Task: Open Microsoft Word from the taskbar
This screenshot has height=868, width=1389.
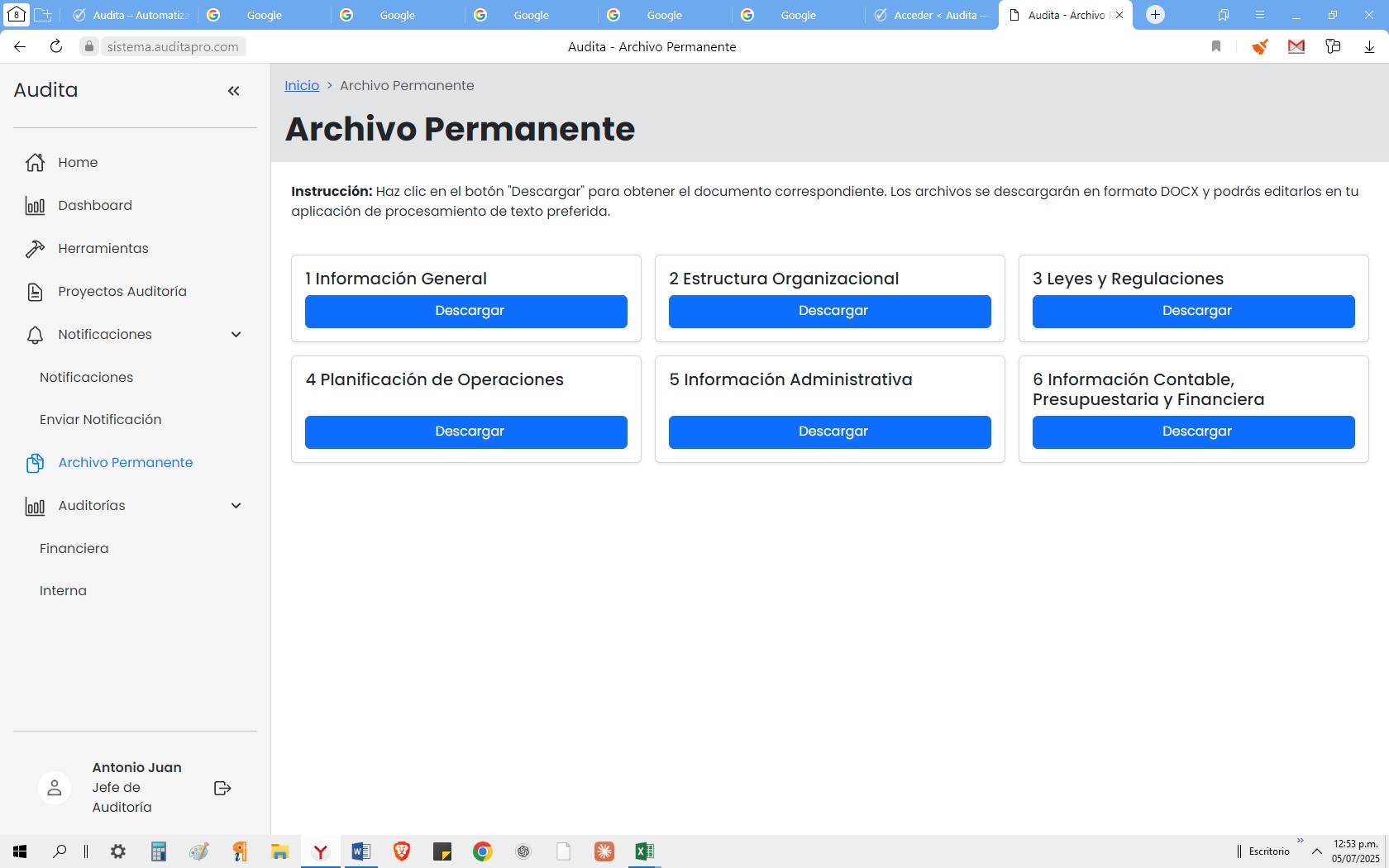Action: click(x=360, y=851)
